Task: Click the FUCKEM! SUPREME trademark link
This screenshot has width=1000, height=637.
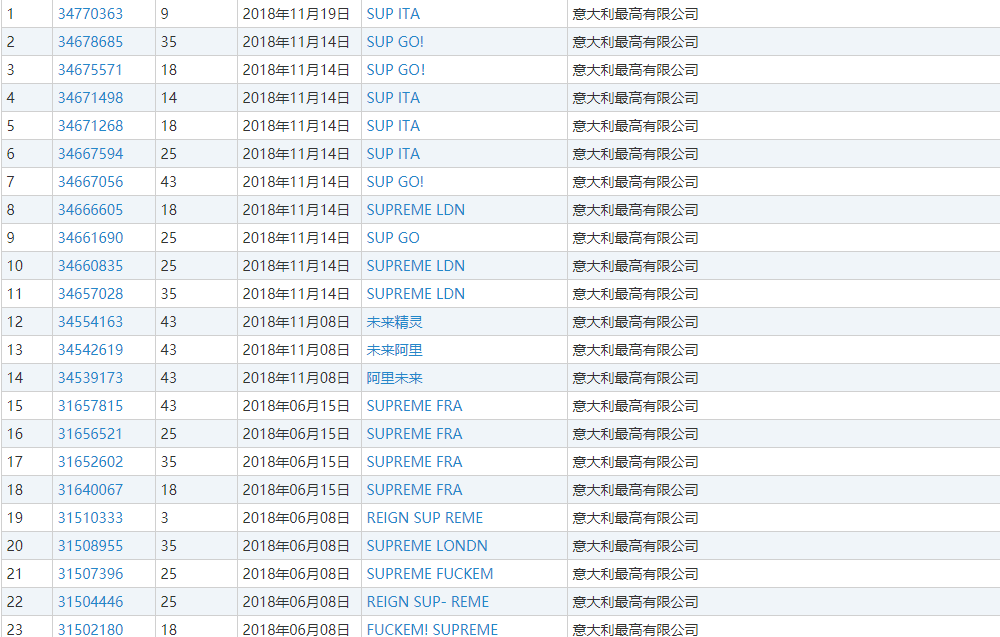Action: 431,629
